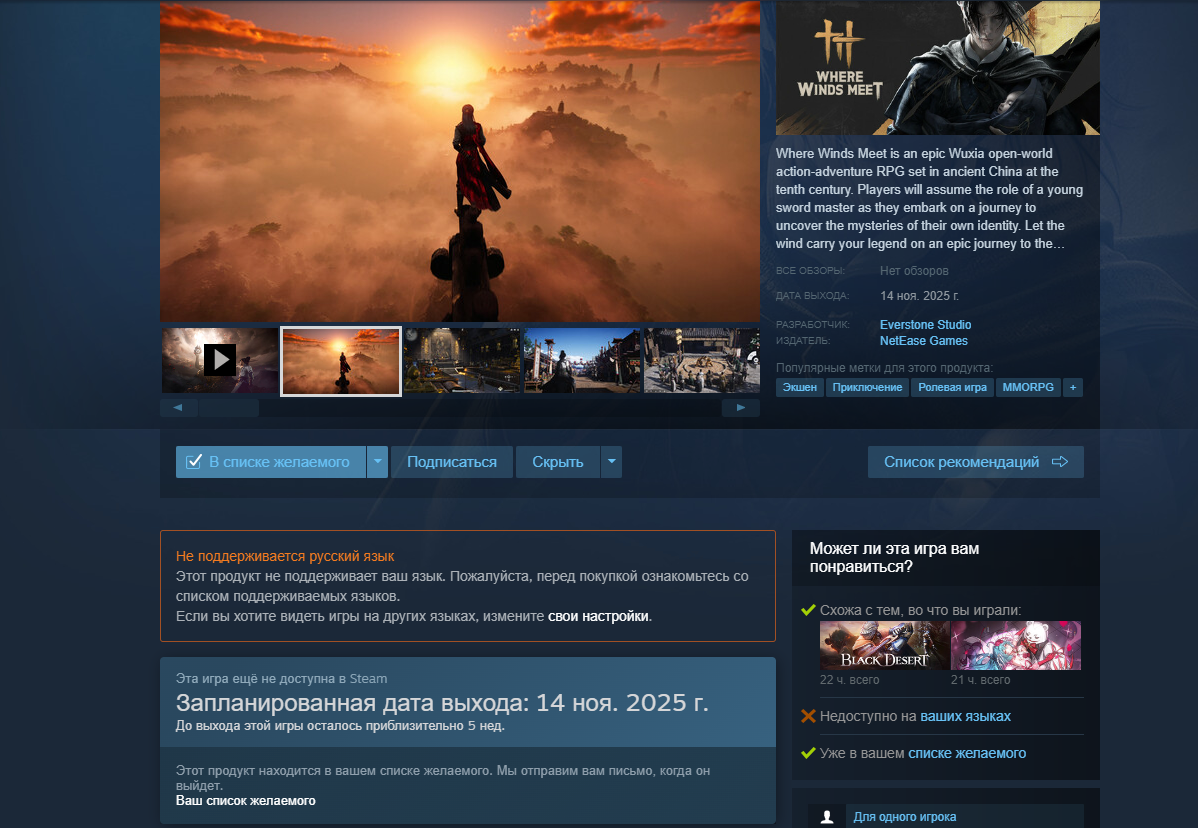Click 'Не поддерживается русский язык' warning title

pyautogui.click(x=285, y=556)
